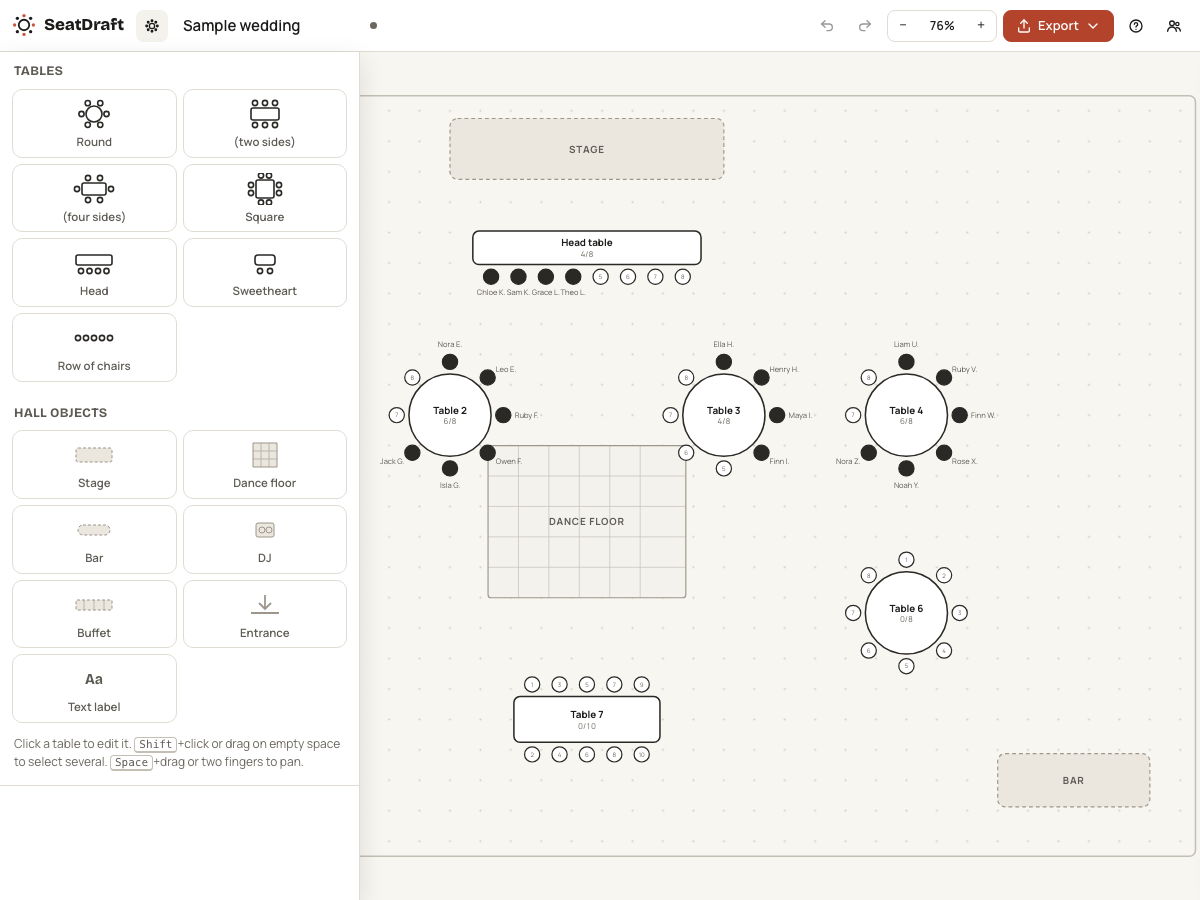
Task: Add a Round table from the palette
Action: coord(94,123)
